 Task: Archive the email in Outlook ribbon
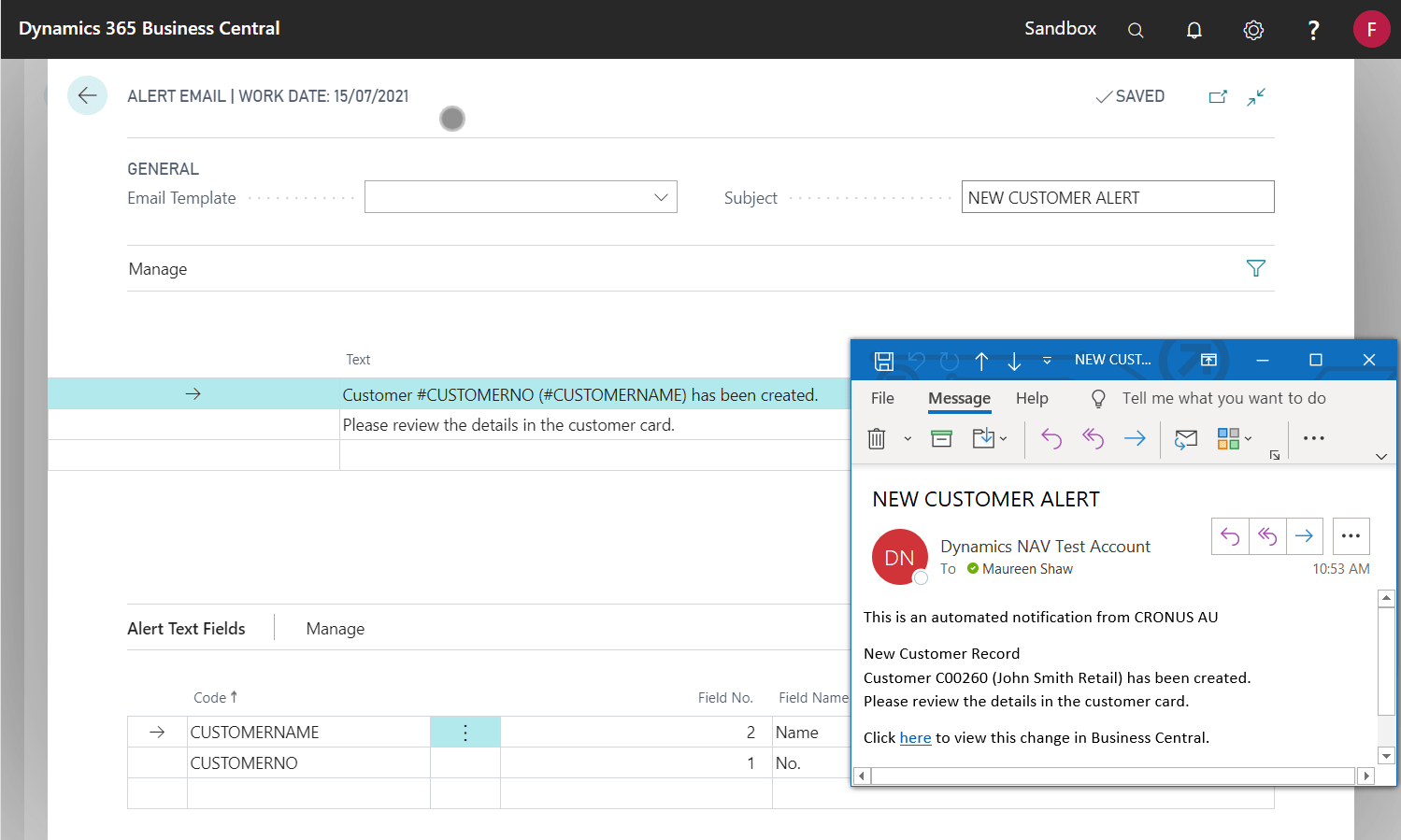tap(941, 438)
